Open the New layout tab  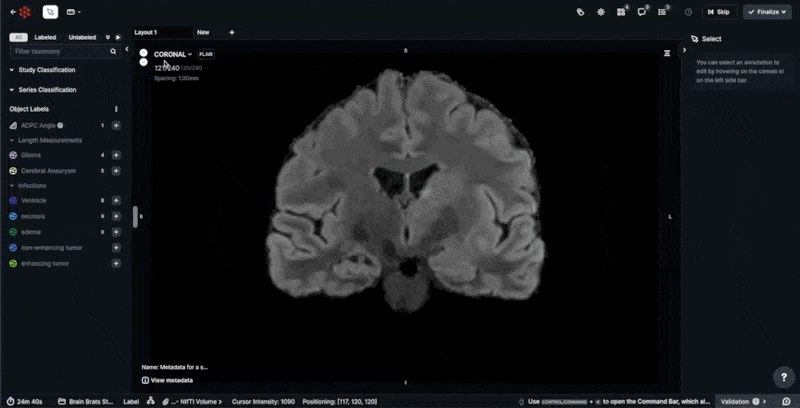point(203,32)
